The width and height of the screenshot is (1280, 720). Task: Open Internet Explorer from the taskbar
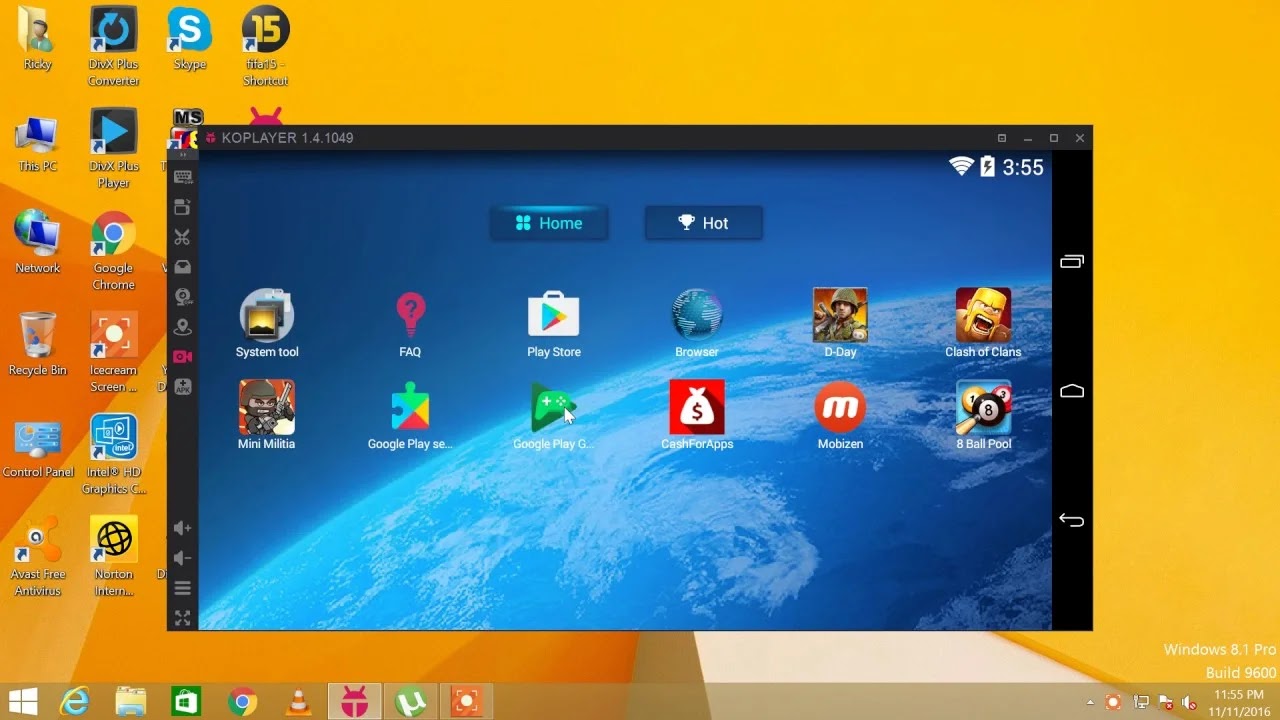click(75, 702)
